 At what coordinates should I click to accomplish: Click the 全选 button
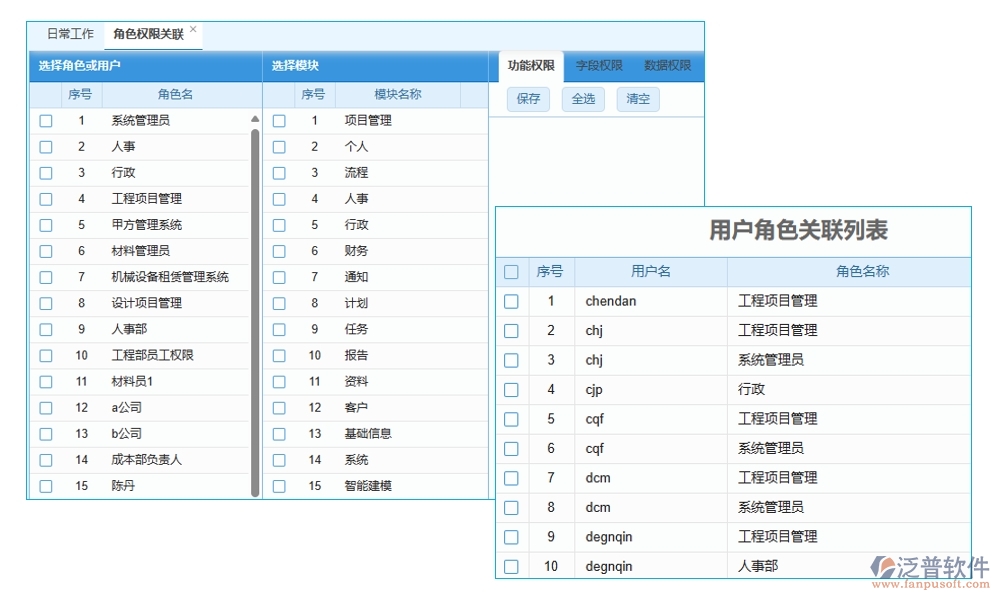click(x=583, y=99)
